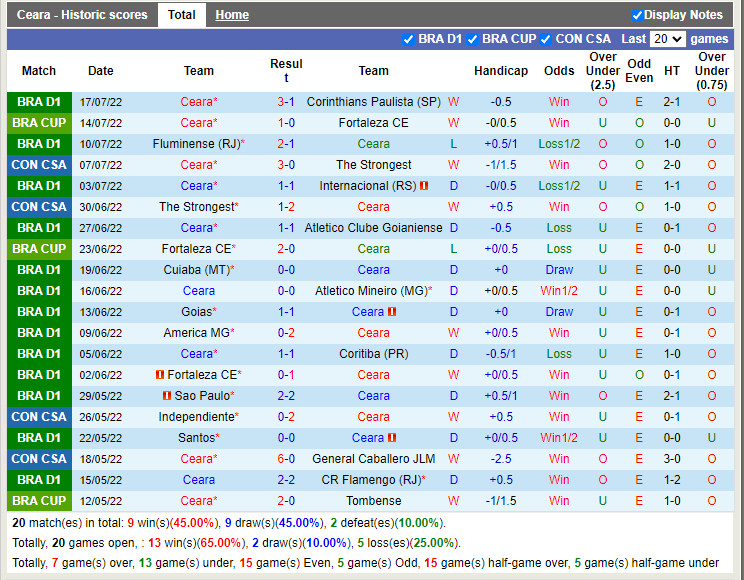Click BRA CUP label for 12/05/22 match
The image size is (744, 580).
click(39, 501)
